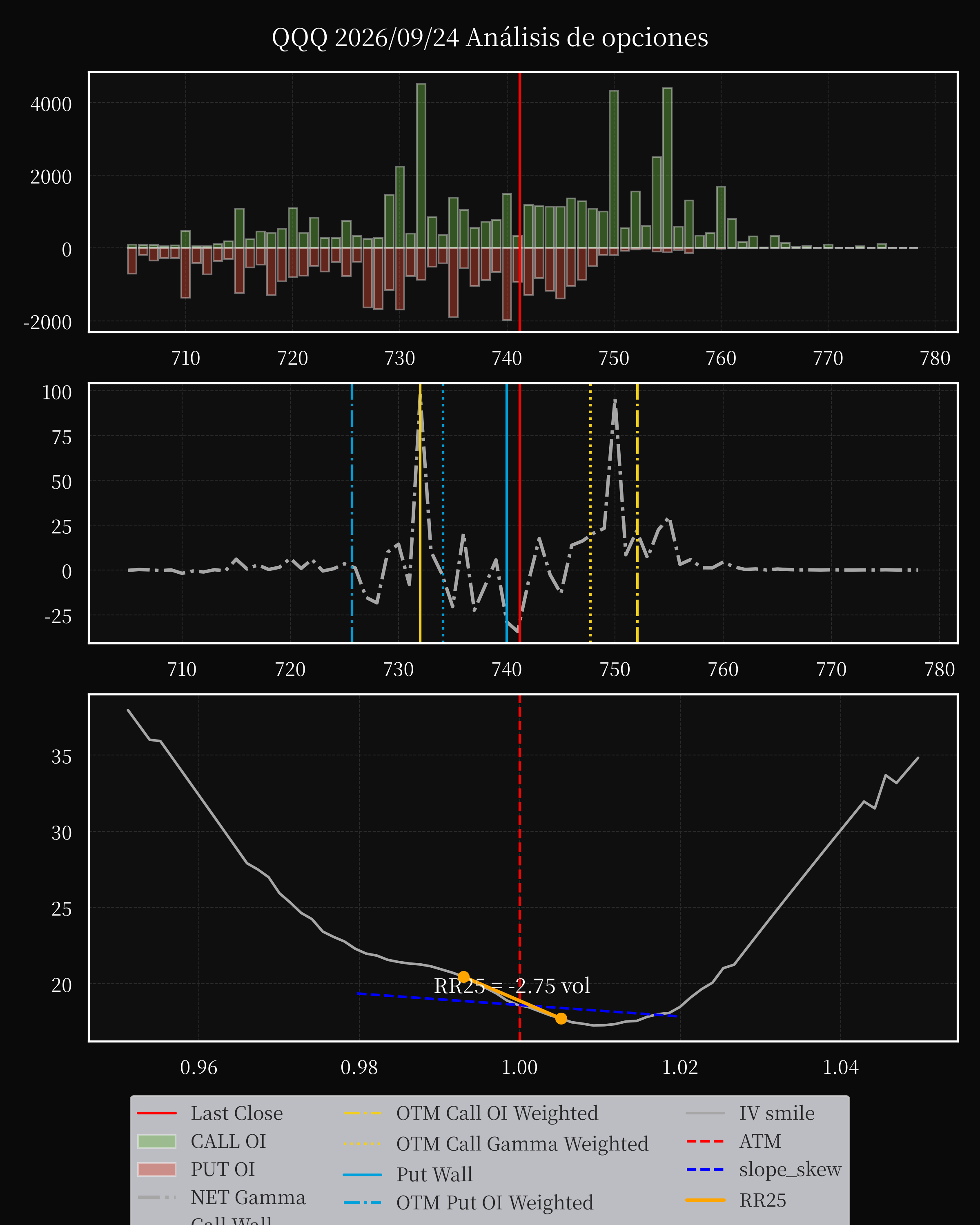Click the '-2000' y-axis tick label
The width and height of the screenshot is (980, 1225).
(x=48, y=323)
